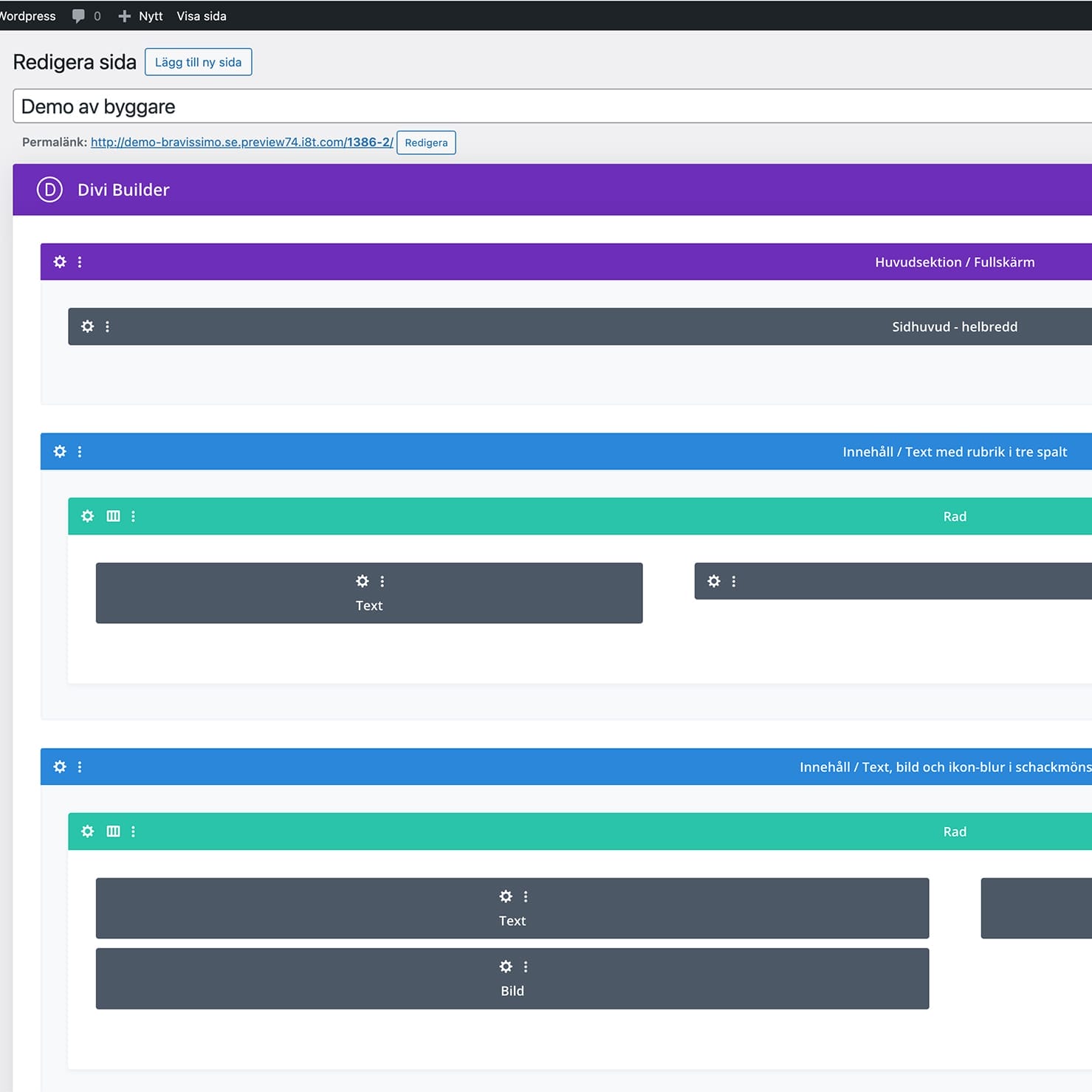Open settings gear of second green Rad
The height and width of the screenshot is (1092, 1092).
88,831
